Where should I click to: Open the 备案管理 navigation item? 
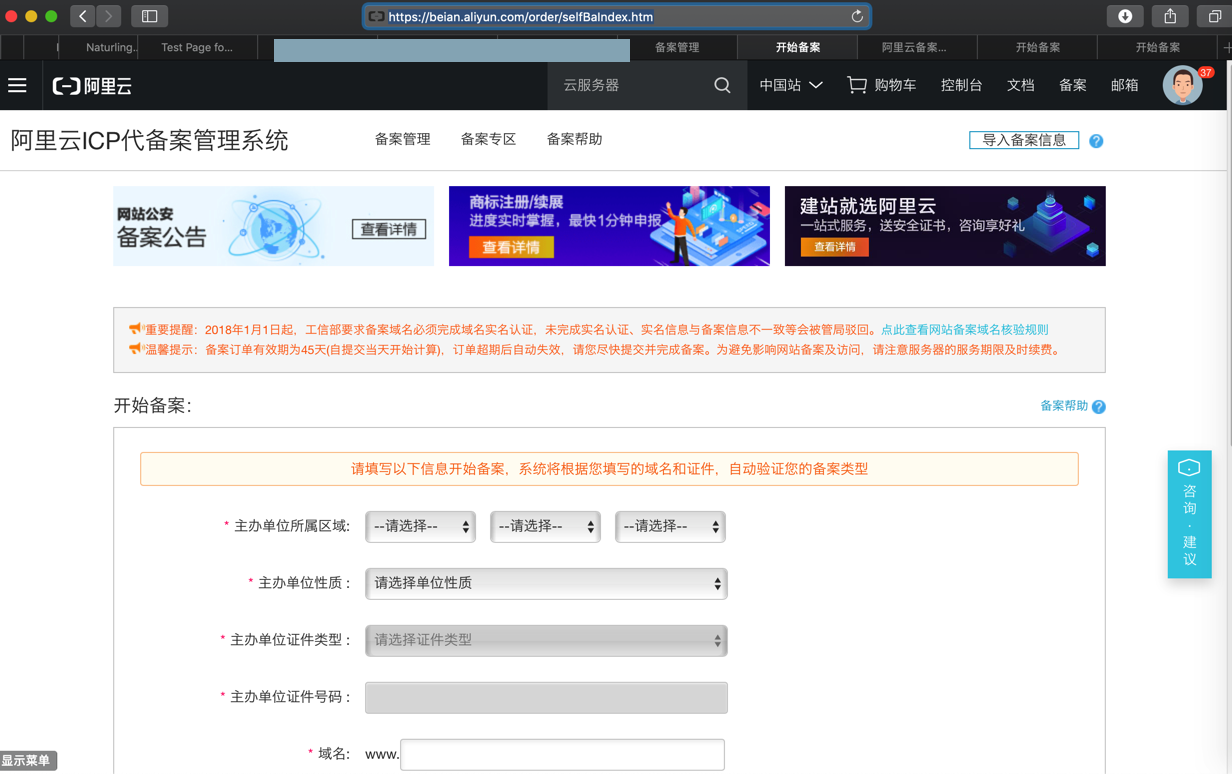point(402,140)
